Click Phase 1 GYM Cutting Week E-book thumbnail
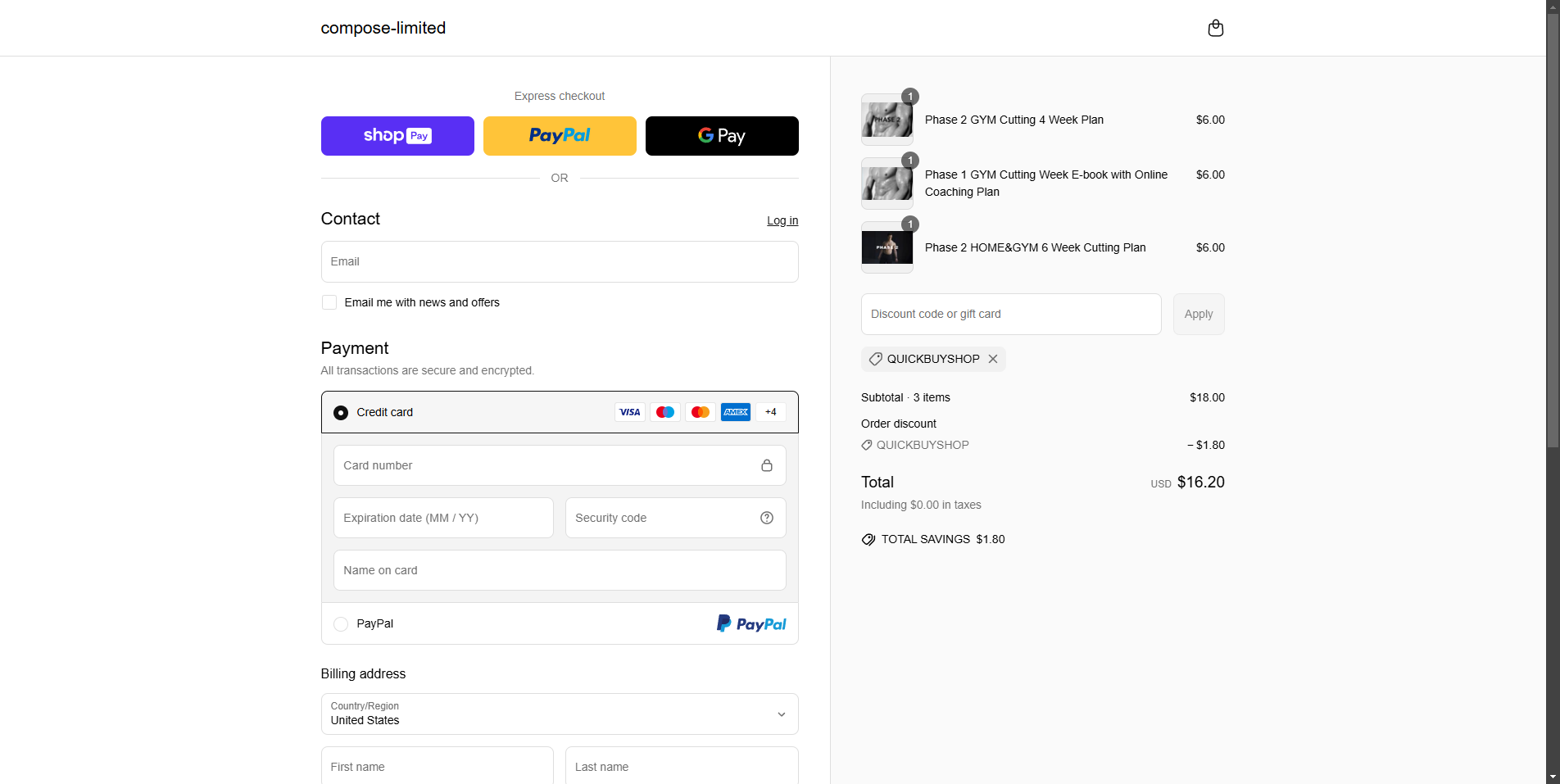 point(887,184)
